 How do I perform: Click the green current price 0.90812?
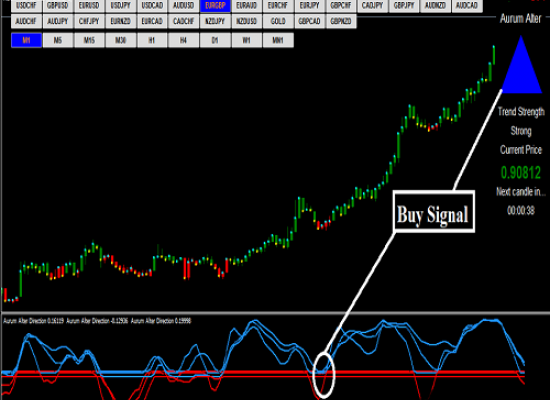[x=521, y=173]
